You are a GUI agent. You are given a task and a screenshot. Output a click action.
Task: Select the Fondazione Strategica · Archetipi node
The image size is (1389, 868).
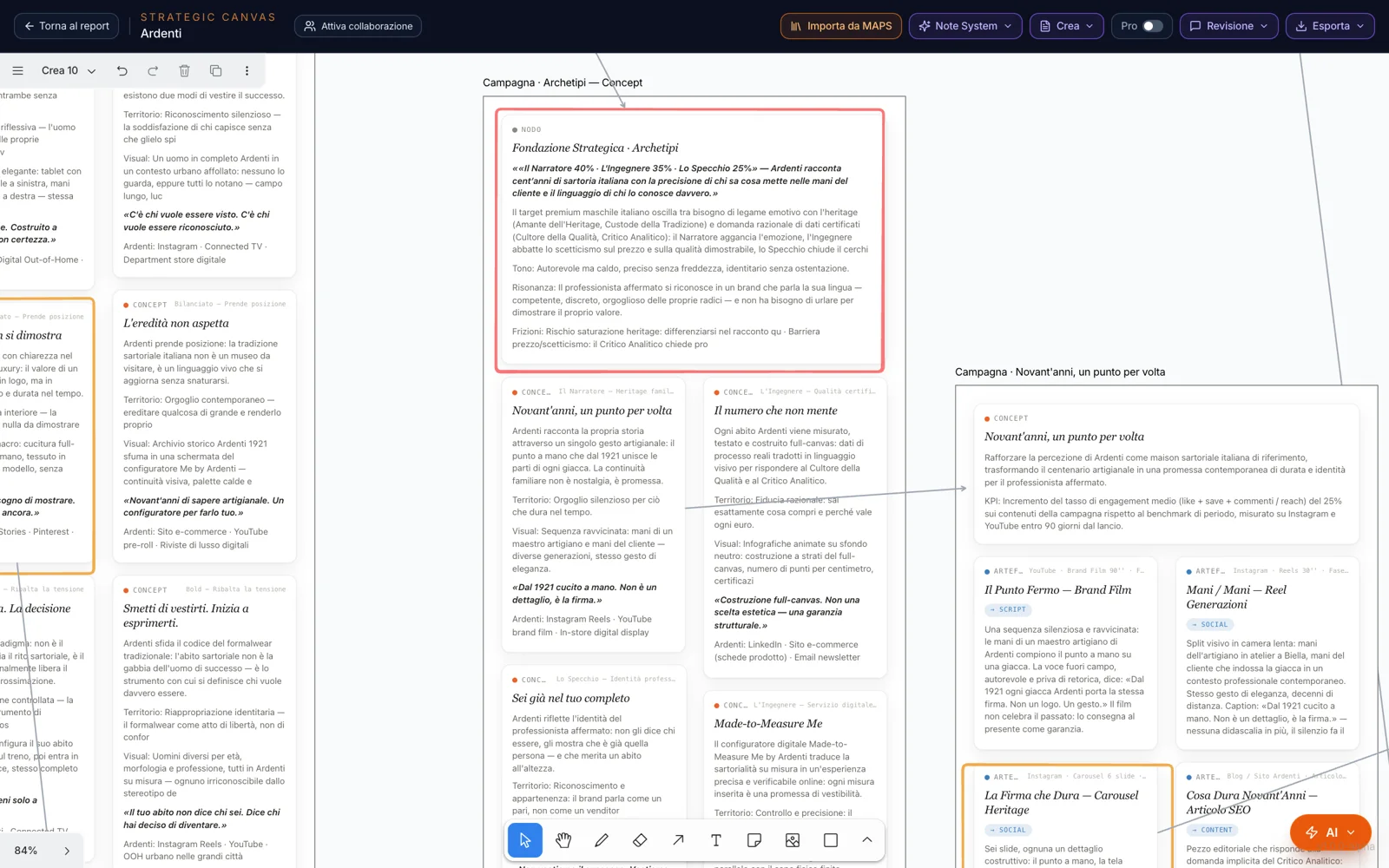pos(690,240)
